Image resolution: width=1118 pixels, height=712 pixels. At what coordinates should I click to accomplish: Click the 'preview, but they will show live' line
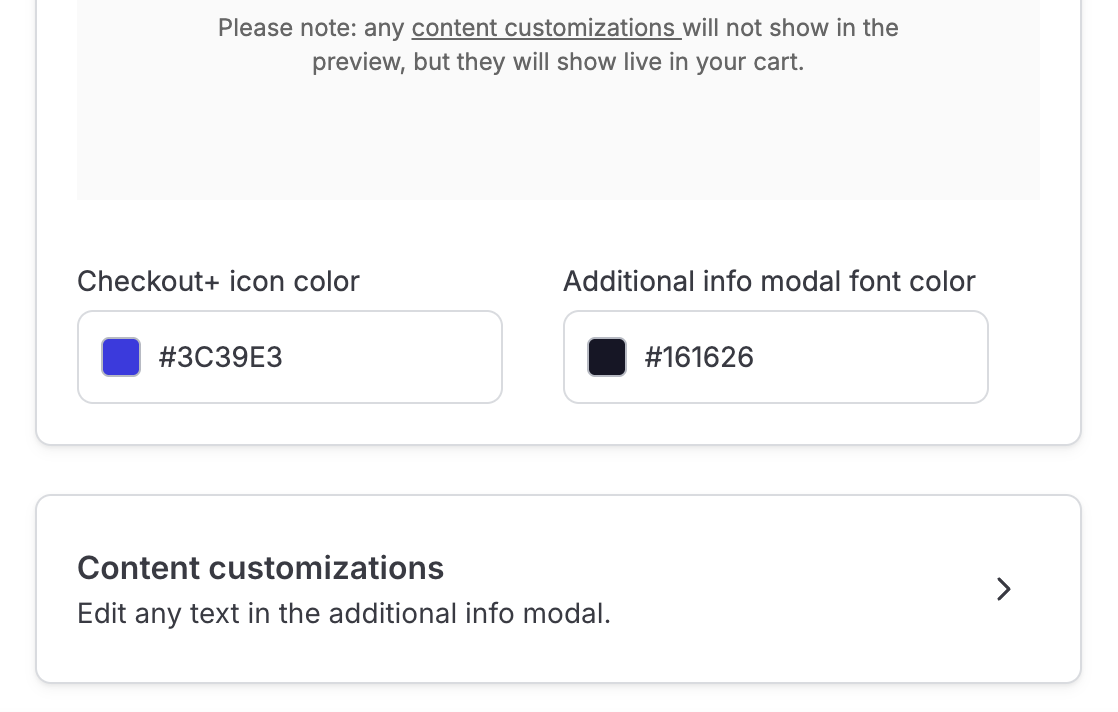(557, 62)
